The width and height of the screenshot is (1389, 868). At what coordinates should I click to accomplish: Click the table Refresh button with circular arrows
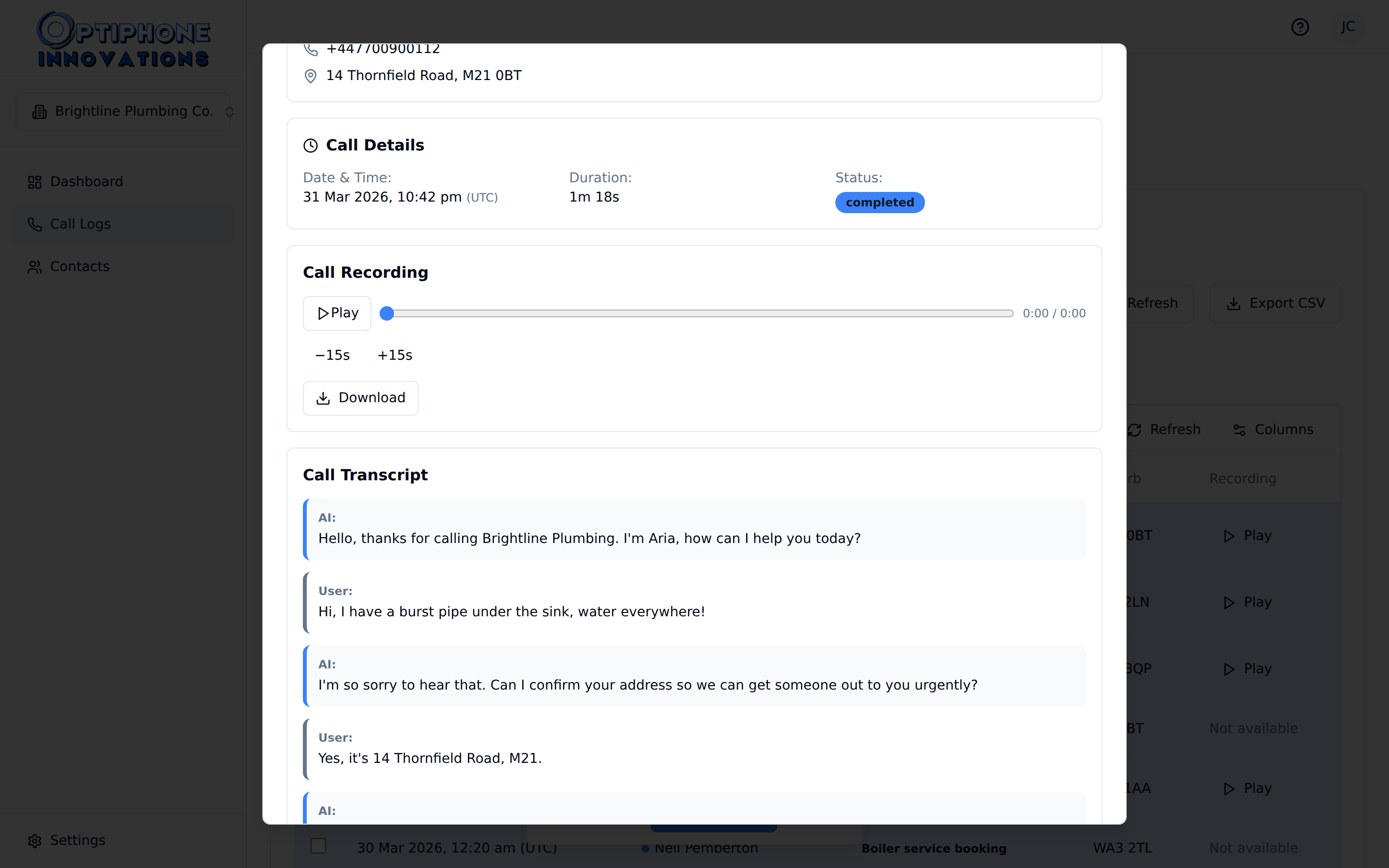1163,430
